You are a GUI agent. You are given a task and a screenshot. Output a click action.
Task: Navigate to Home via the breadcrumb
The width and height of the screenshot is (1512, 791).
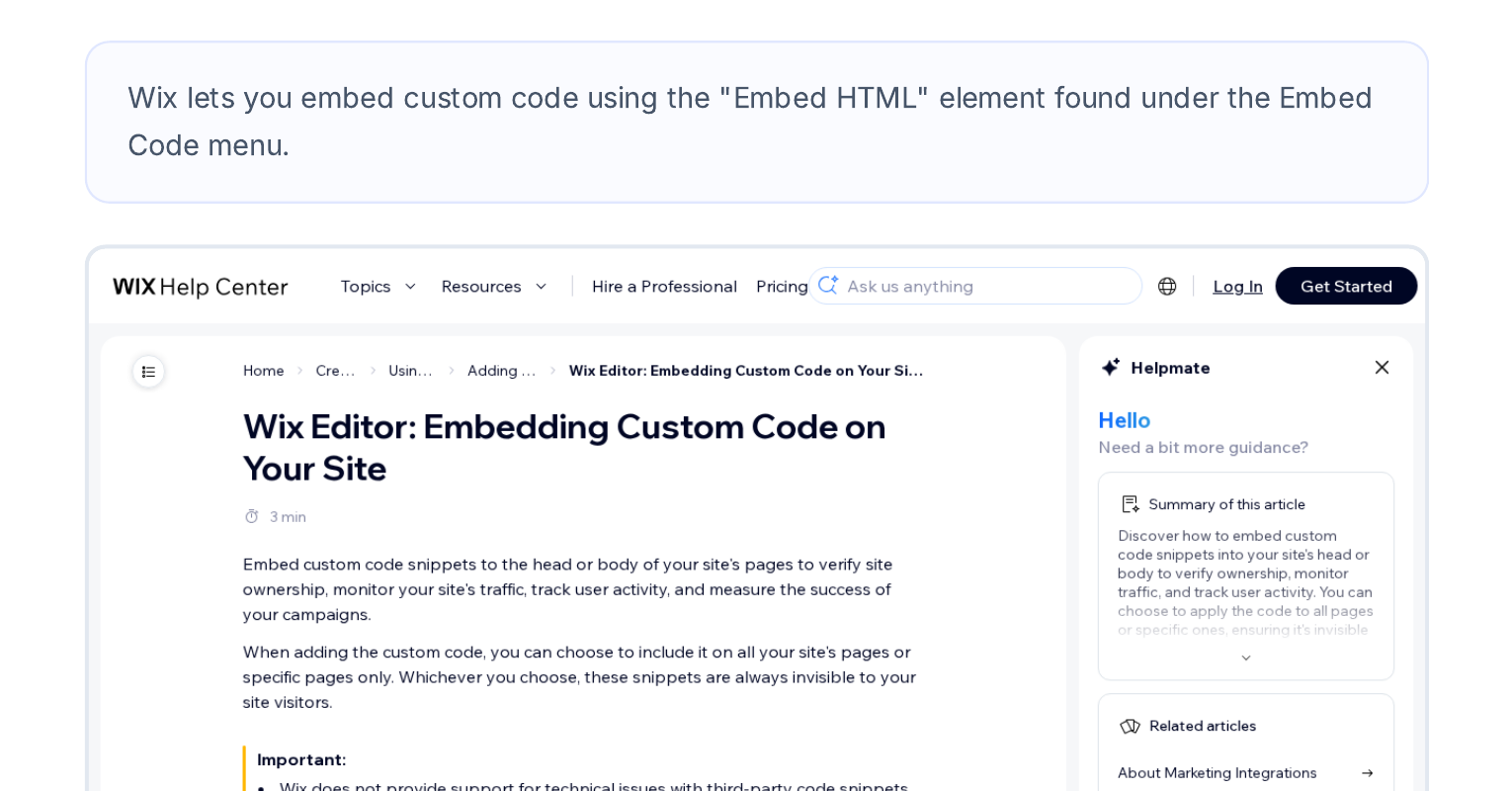tap(263, 371)
